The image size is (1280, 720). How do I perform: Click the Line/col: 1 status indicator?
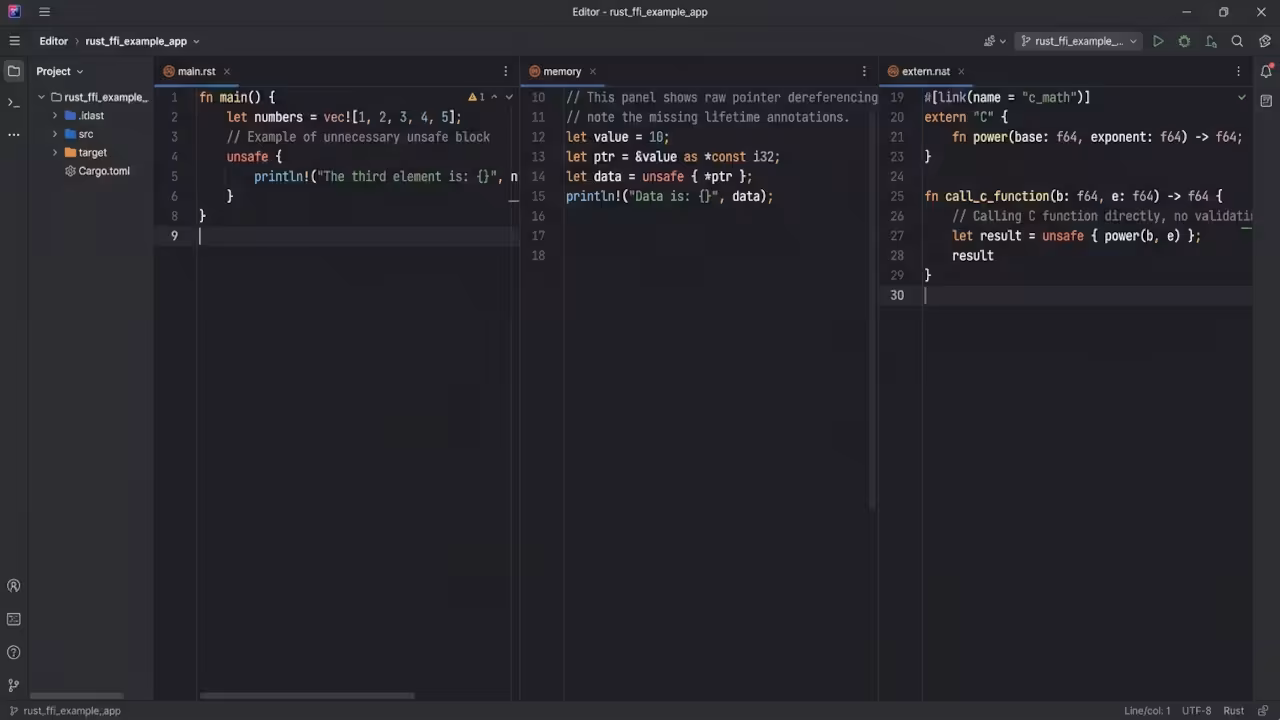click(1147, 711)
